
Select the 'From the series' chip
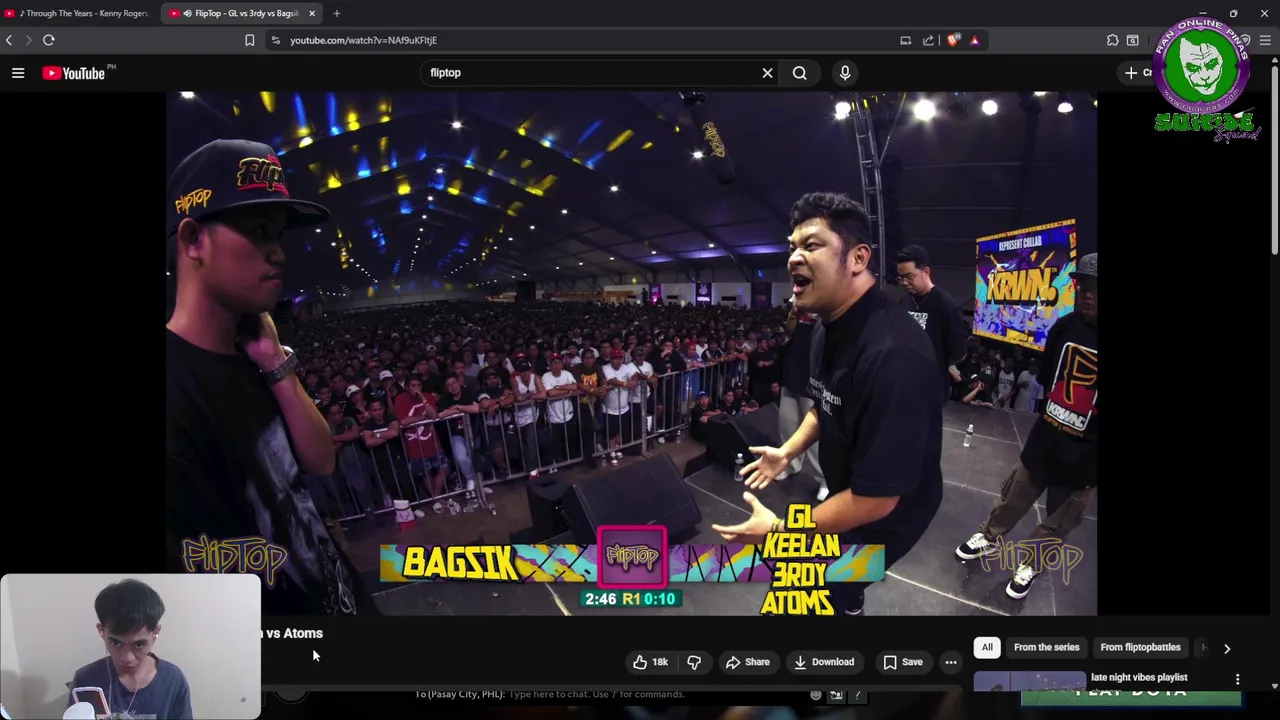(1046, 648)
